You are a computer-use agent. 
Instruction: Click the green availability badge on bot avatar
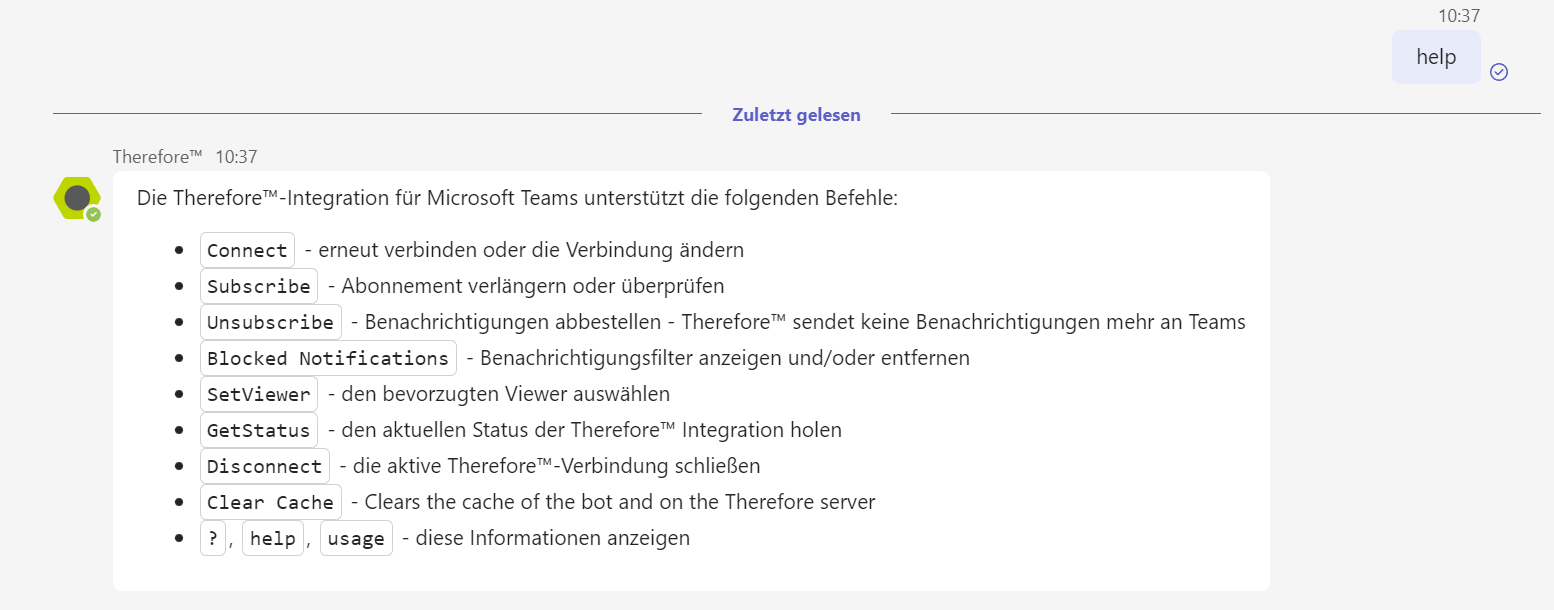tap(93, 214)
